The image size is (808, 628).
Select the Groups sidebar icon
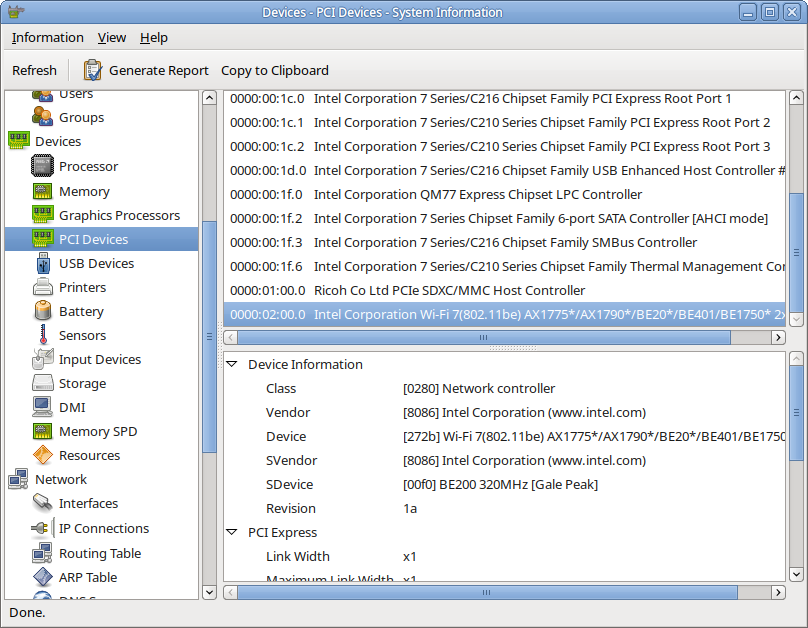pyautogui.click(x=42, y=117)
